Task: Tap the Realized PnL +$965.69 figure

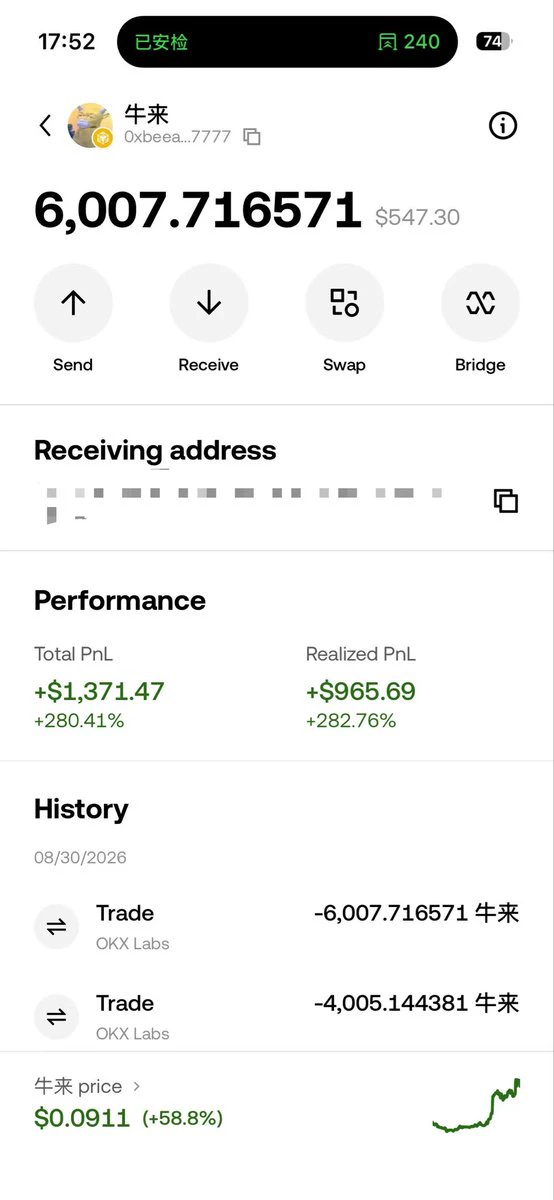Action: 361,691
